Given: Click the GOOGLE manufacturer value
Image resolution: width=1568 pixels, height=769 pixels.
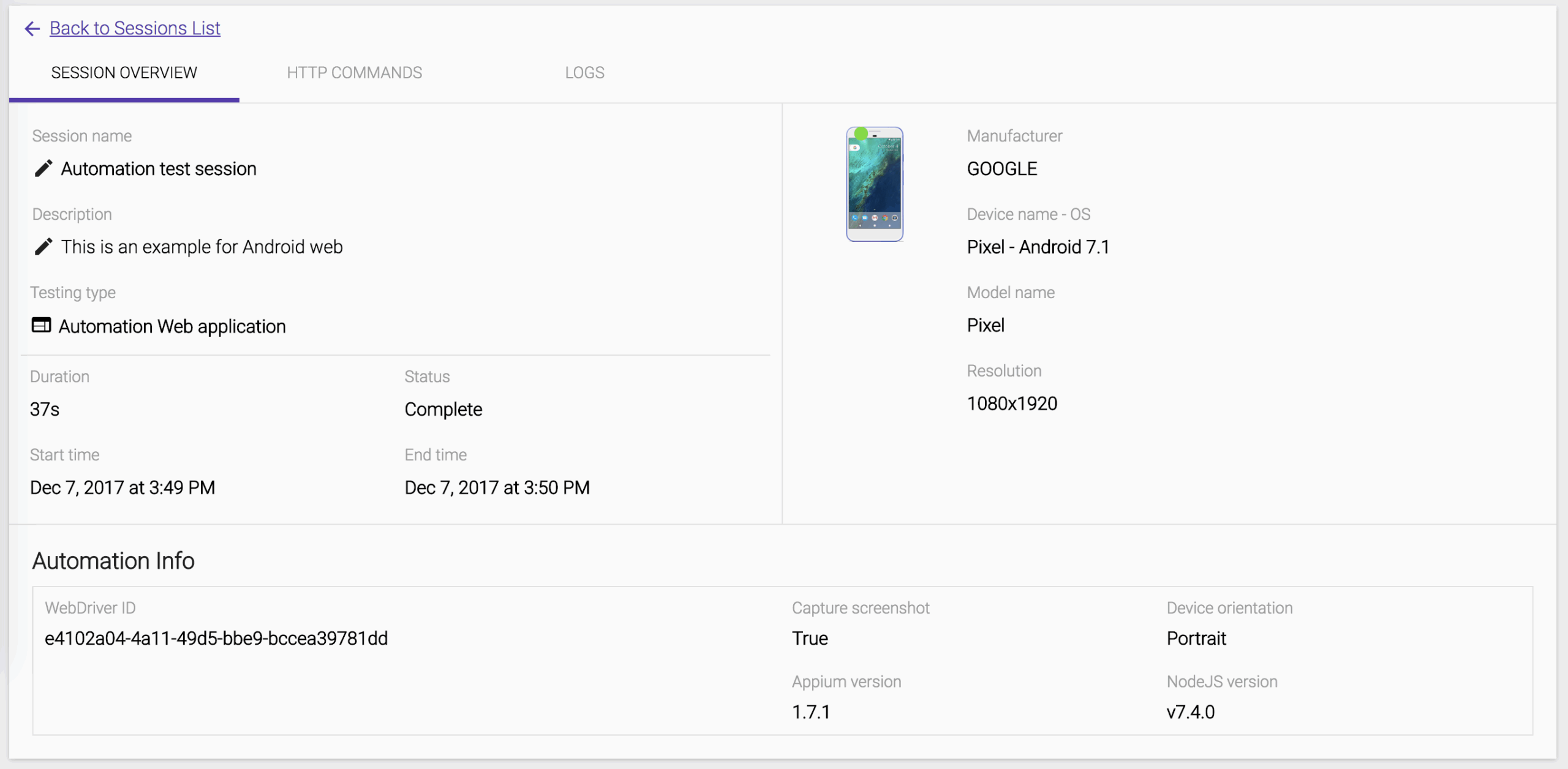Looking at the screenshot, I should [1002, 169].
